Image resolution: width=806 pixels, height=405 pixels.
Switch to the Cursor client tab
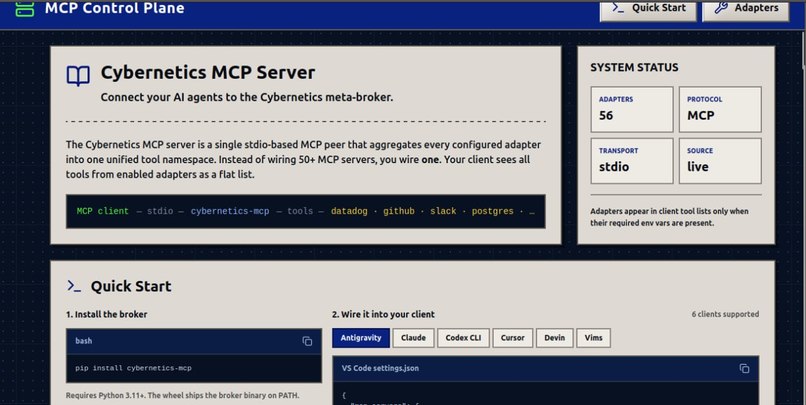tap(512, 338)
